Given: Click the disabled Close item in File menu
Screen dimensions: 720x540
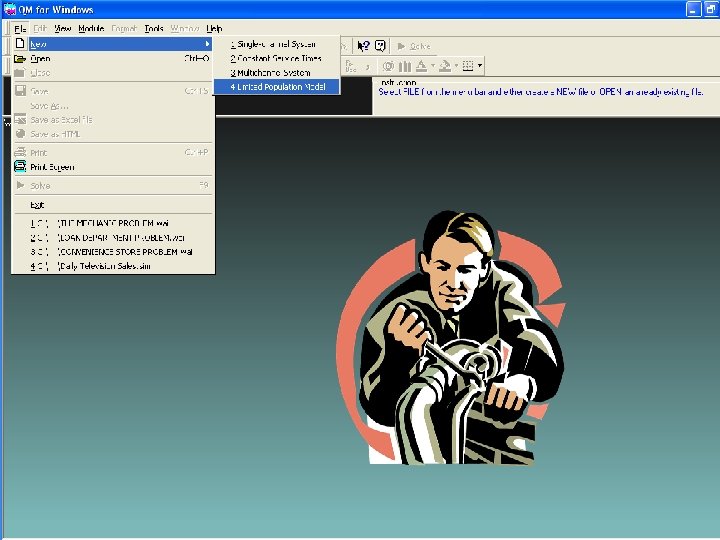Looking at the screenshot, I should pos(112,73).
